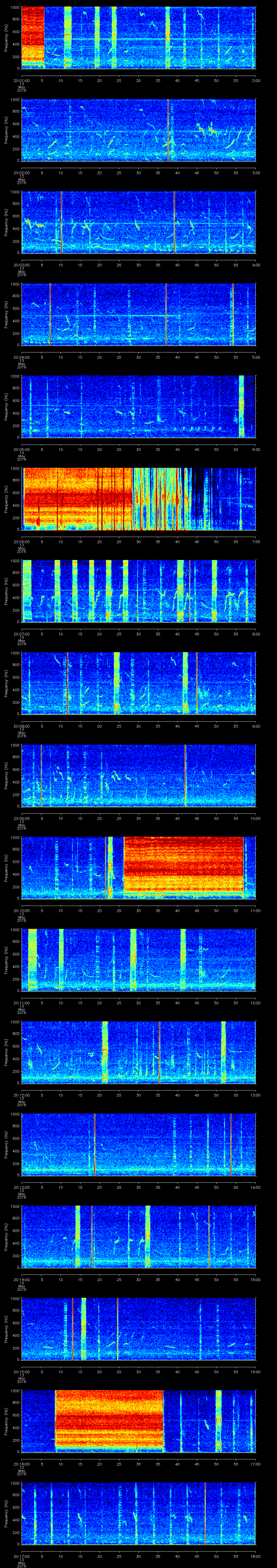Screen dimensions: 277x1568
Task: Open the spectrogram panel starting at 20:09:00
Action: coord(138,775)
